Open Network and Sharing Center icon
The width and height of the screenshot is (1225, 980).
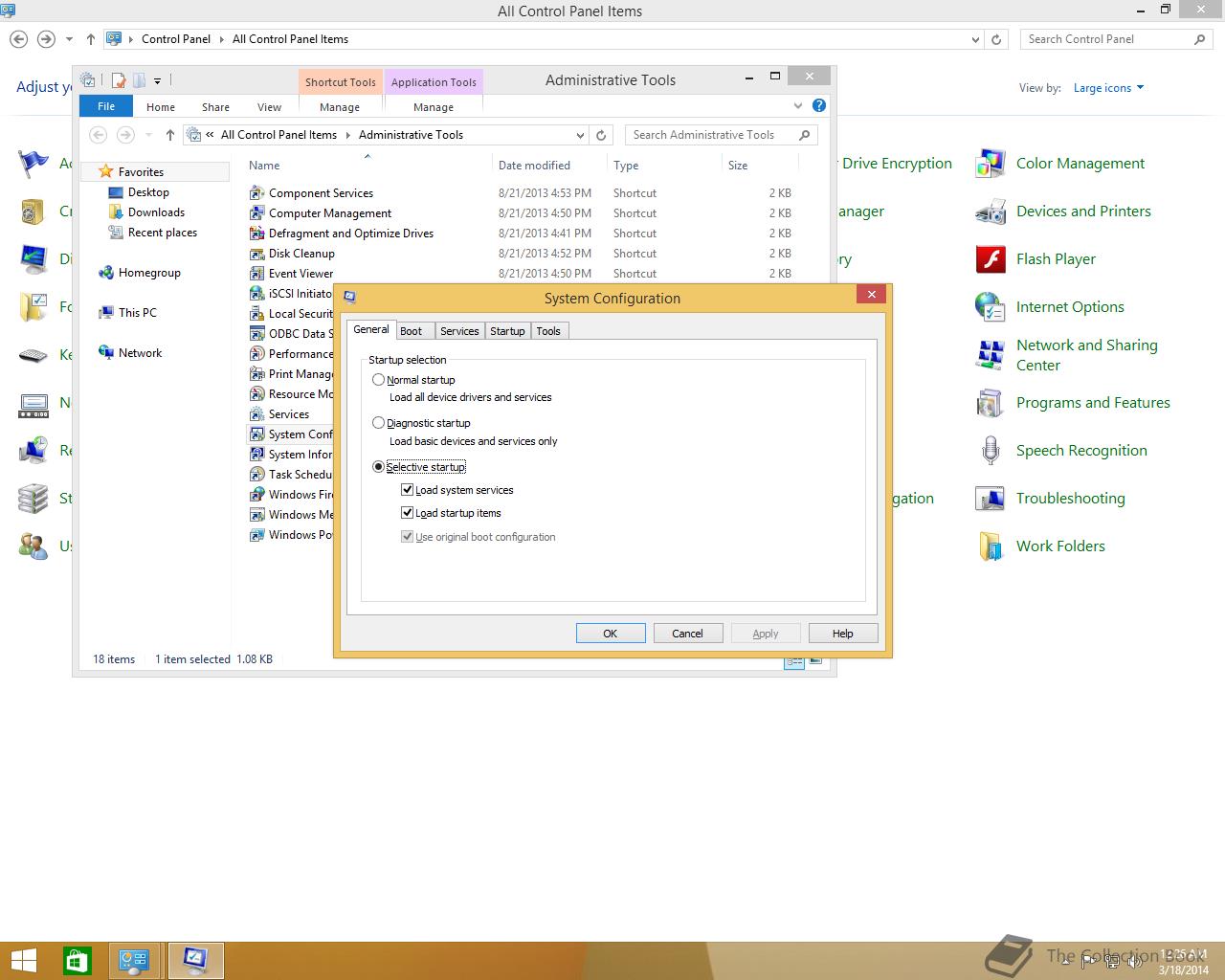(991, 355)
